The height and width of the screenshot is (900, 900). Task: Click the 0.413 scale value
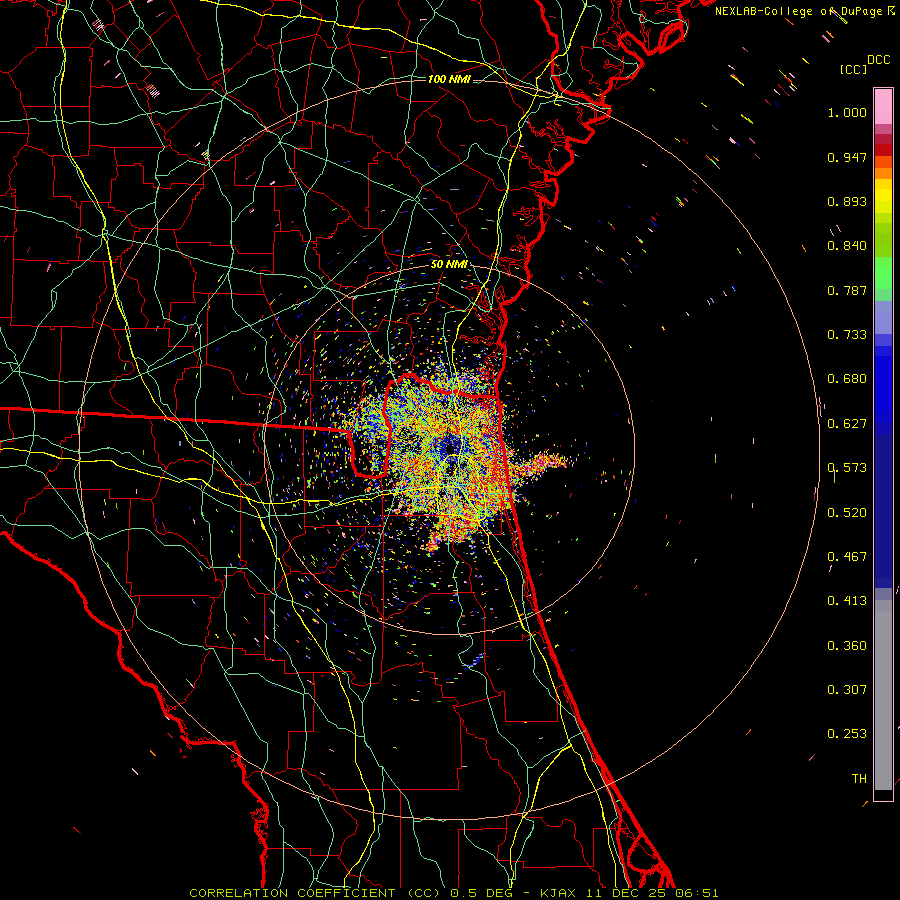847,601
